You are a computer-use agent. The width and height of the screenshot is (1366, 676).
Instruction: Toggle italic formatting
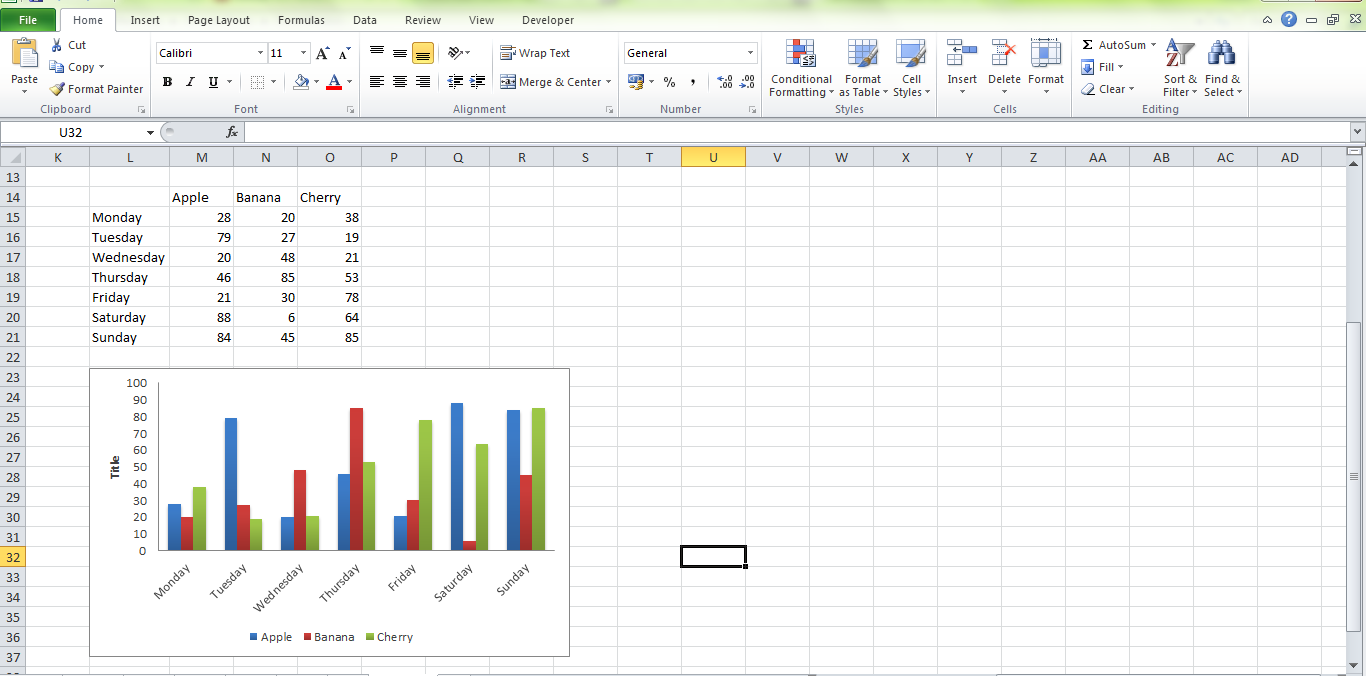click(x=189, y=82)
